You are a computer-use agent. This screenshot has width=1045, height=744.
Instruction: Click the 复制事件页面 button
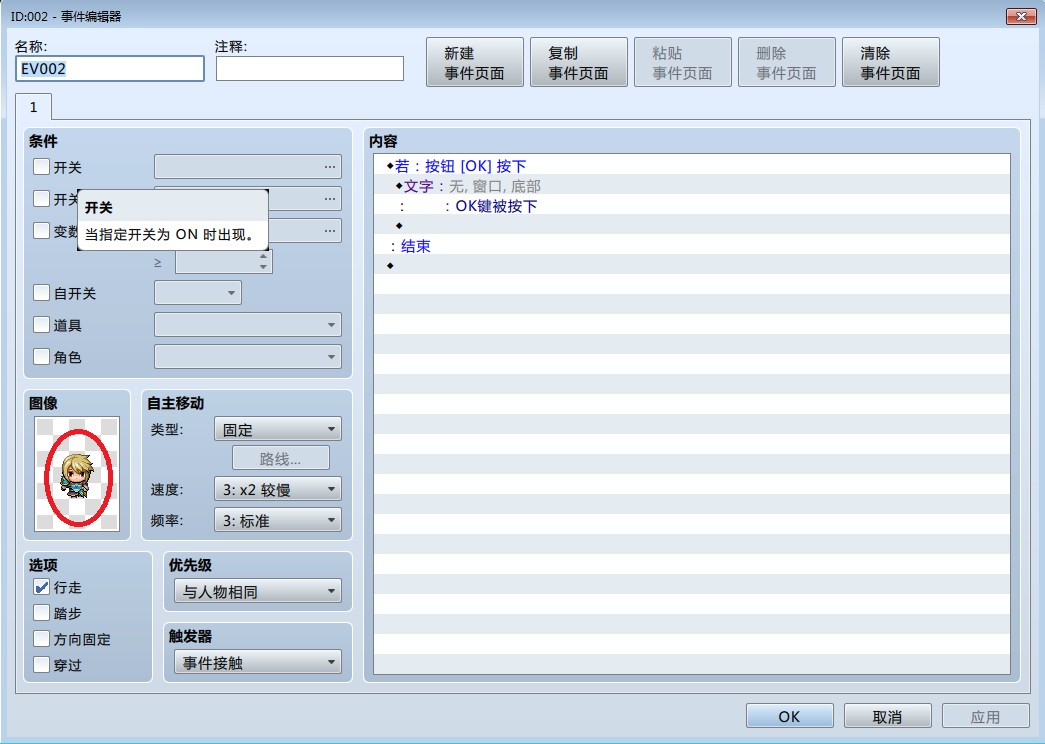578,62
